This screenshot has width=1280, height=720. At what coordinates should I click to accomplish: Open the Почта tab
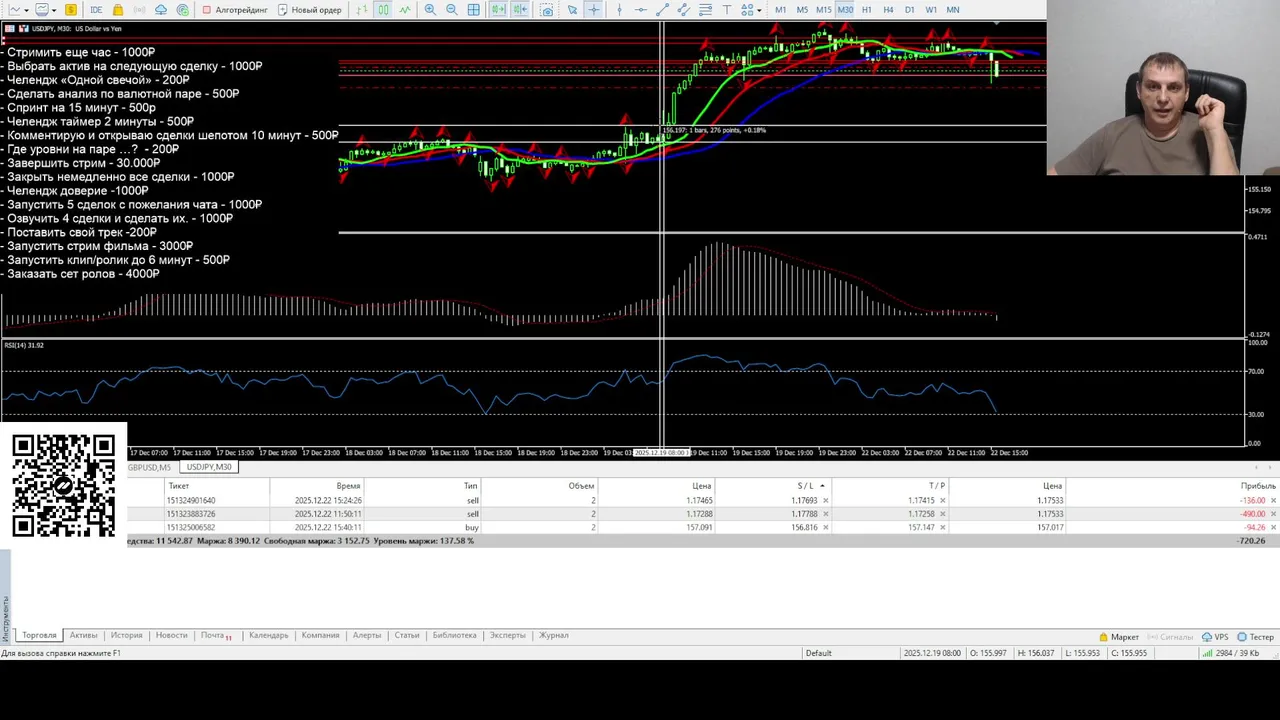216,636
